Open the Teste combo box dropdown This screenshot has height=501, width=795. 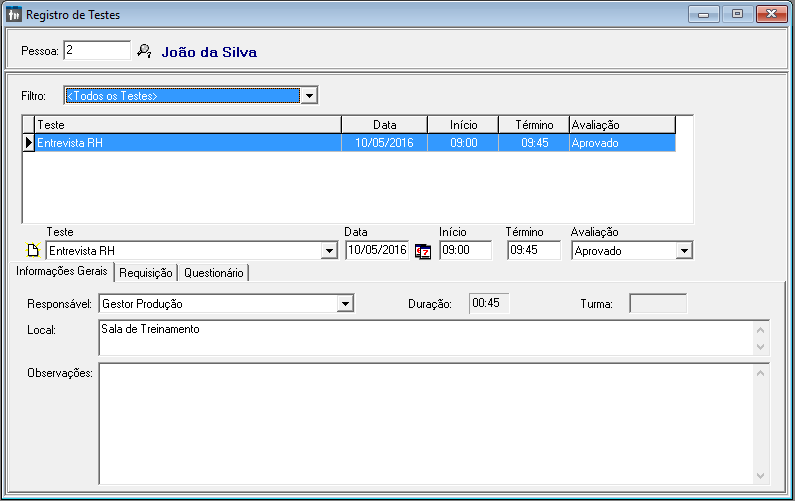point(329,251)
